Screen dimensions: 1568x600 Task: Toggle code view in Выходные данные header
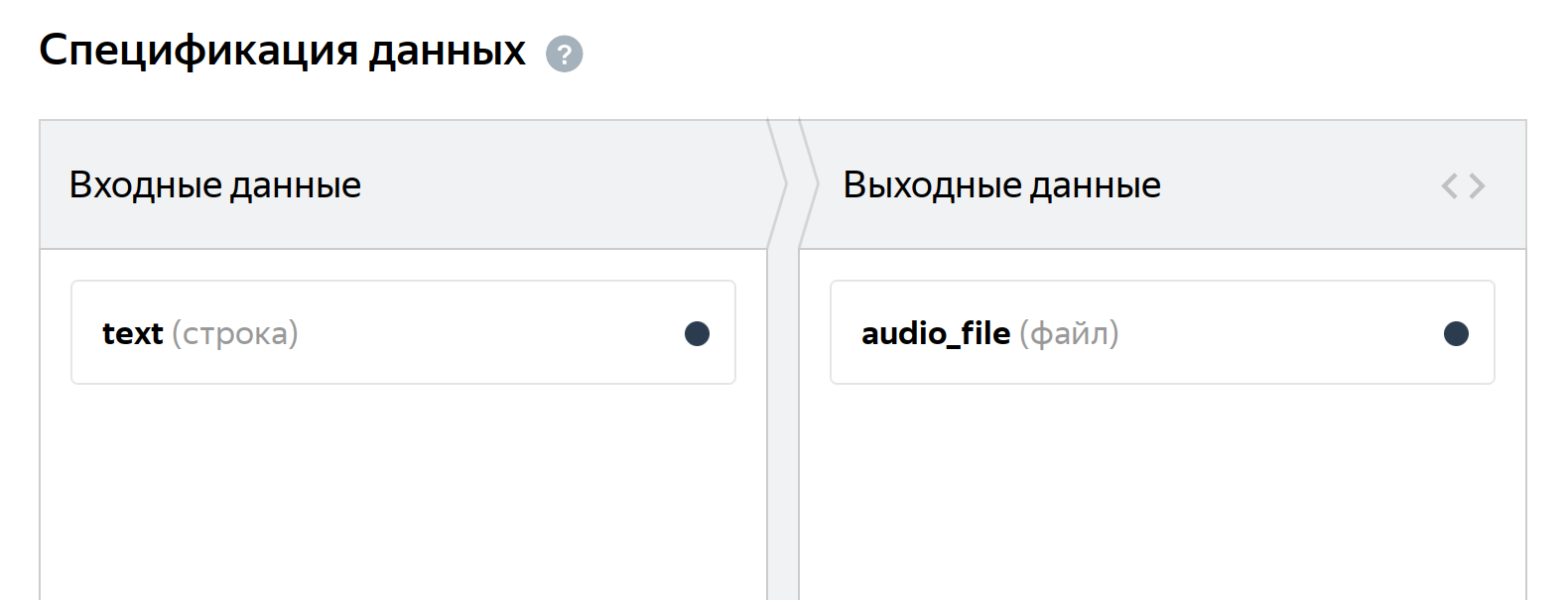click(1463, 185)
